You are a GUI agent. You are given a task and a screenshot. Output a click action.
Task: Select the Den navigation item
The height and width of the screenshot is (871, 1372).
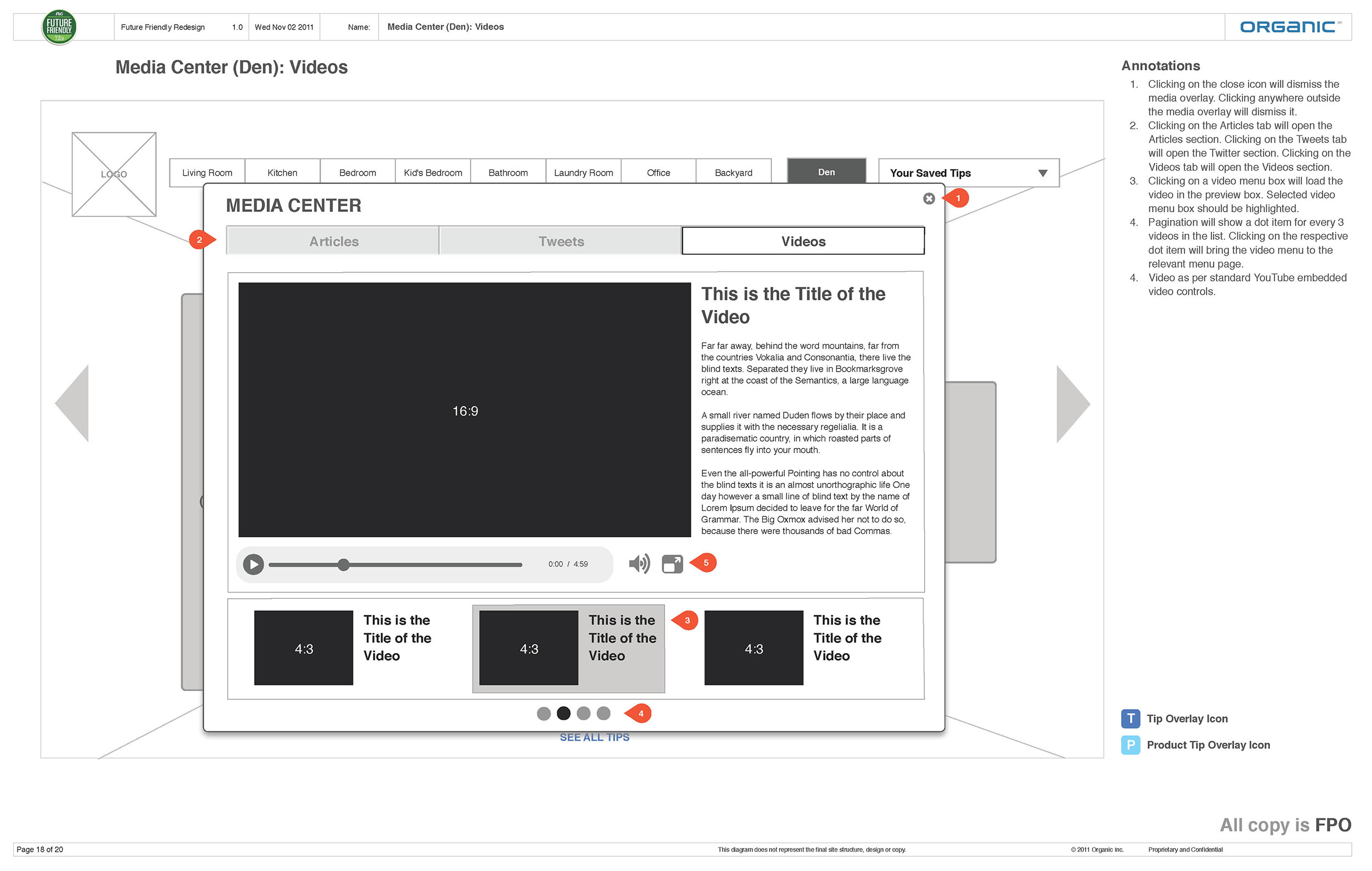[826, 171]
